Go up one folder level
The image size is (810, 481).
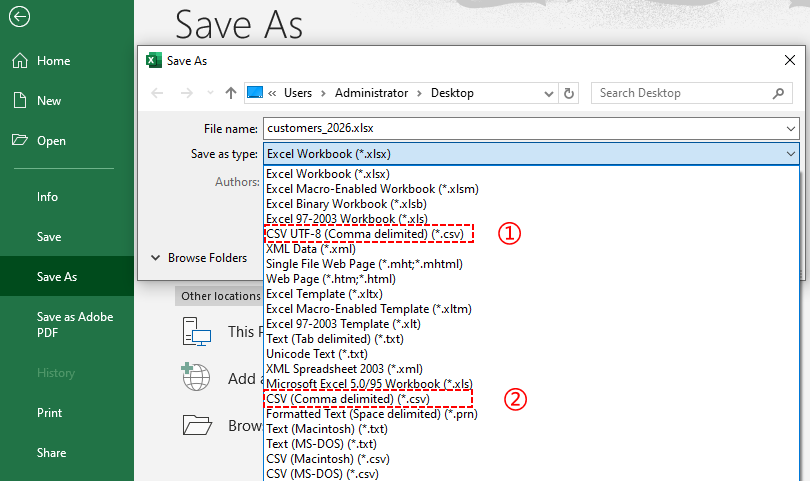pos(230,93)
